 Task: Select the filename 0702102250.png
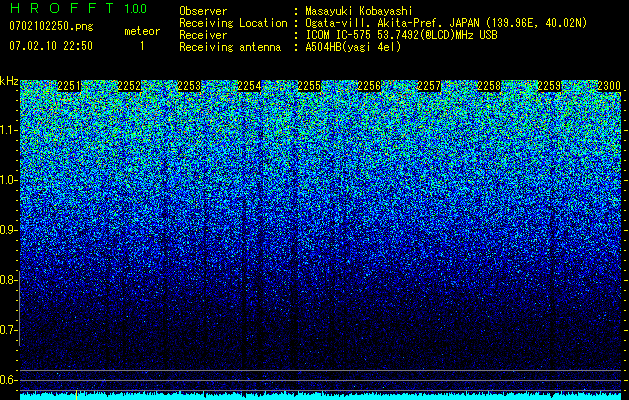[x=51, y=26]
